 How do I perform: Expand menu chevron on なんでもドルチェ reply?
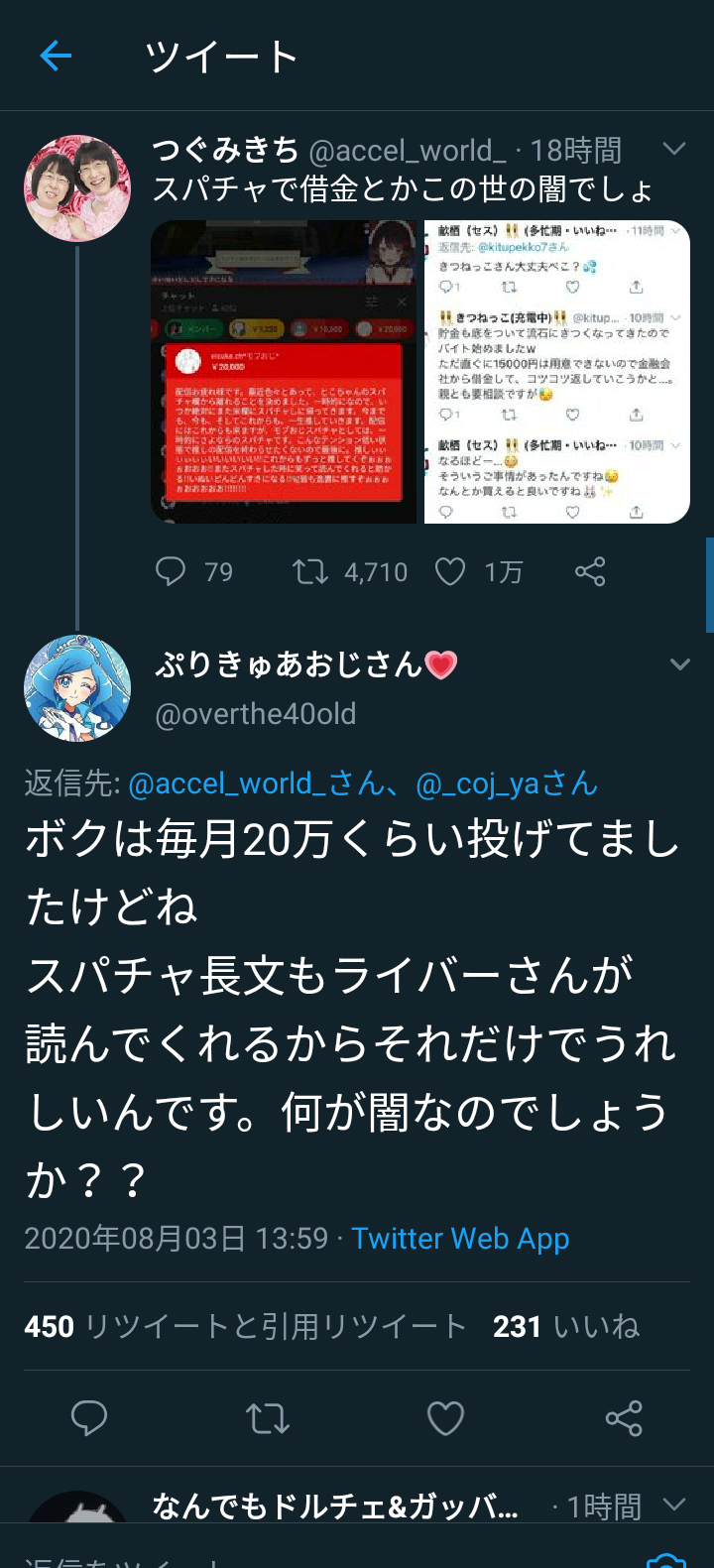click(x=674, y=1505)
